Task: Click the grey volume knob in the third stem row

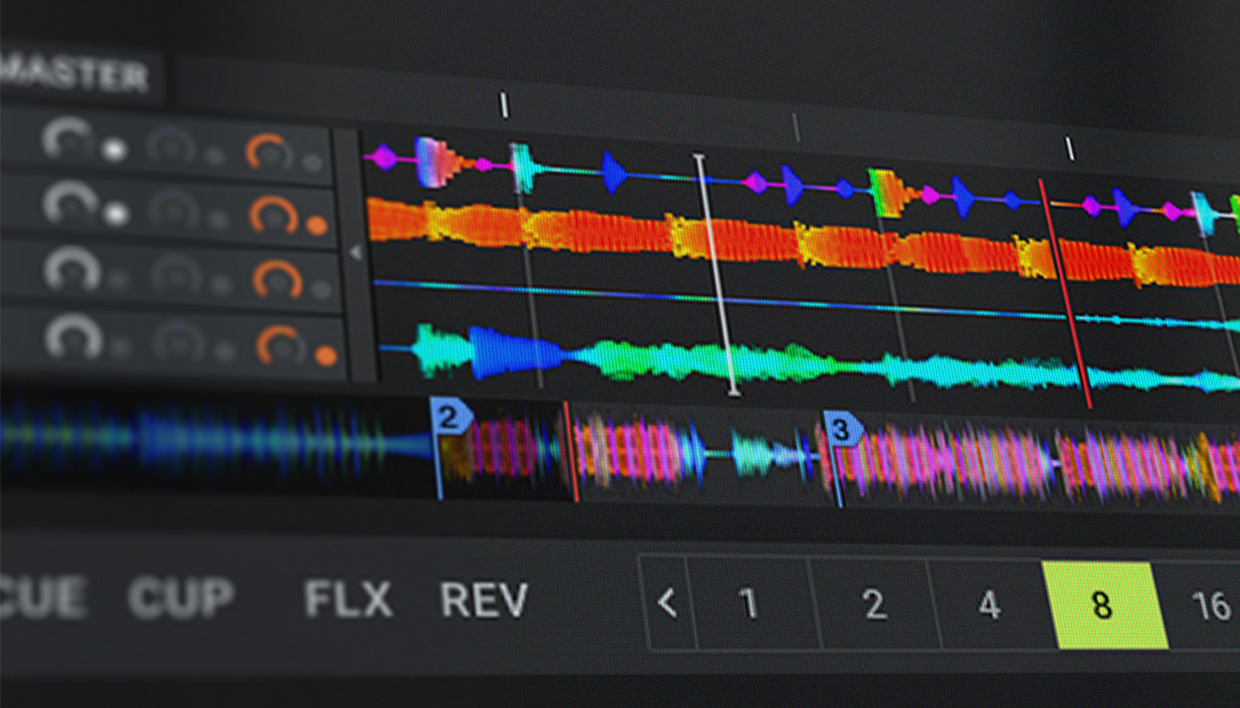Action: (x=72, y=270)
